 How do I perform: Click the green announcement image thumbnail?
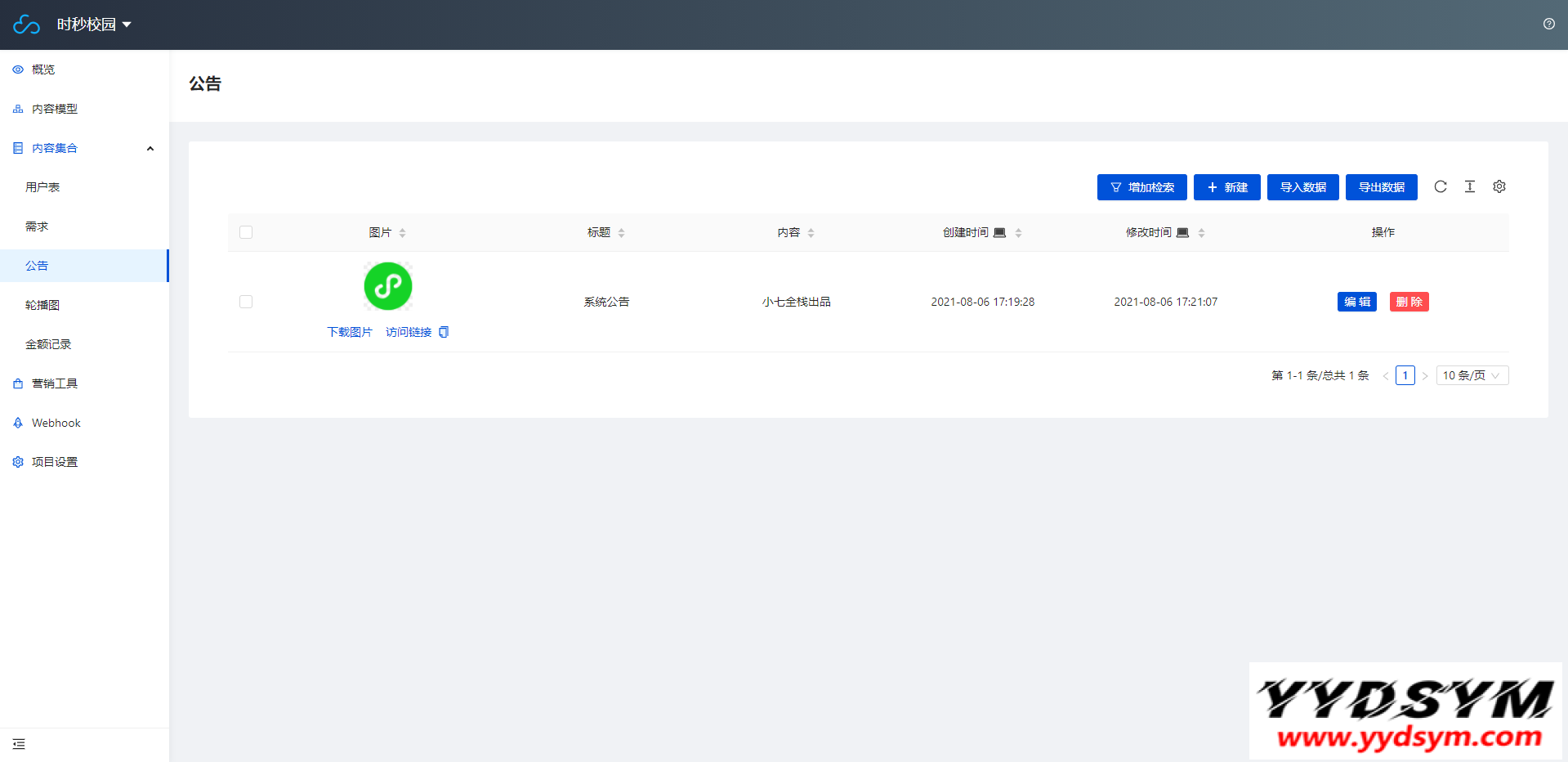(x=388, y=286)
